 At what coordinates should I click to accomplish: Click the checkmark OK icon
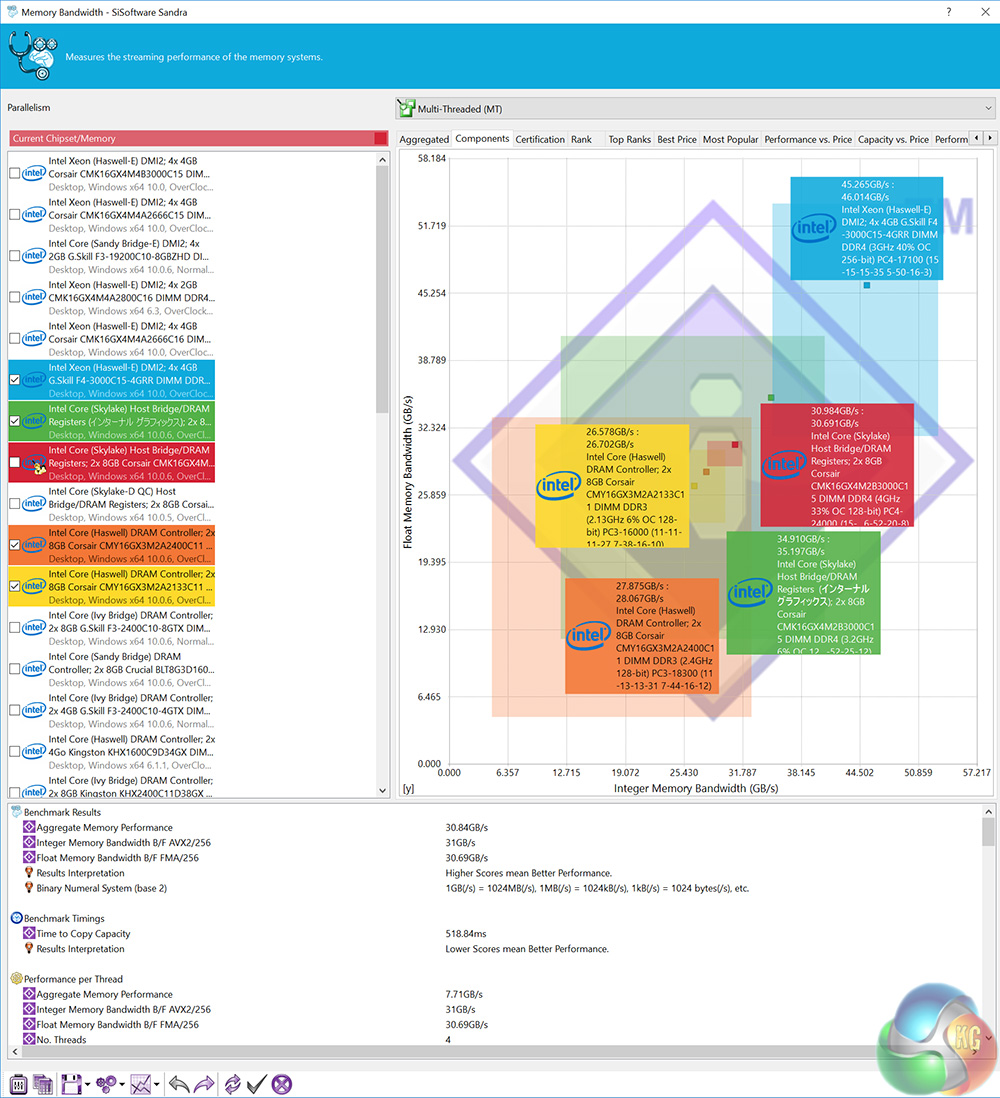tap(256, 1085)
